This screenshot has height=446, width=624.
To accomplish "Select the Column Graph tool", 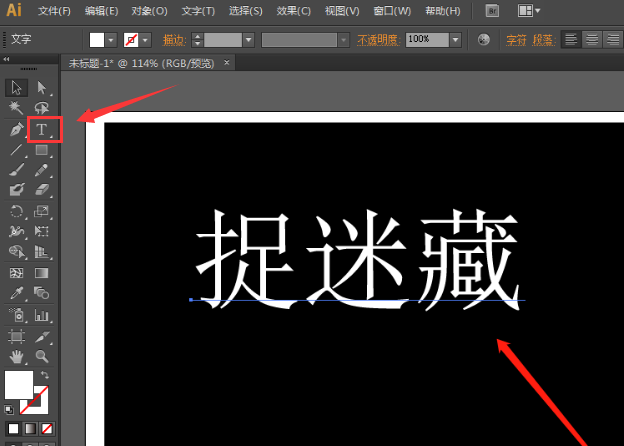I will pos(42,315).
